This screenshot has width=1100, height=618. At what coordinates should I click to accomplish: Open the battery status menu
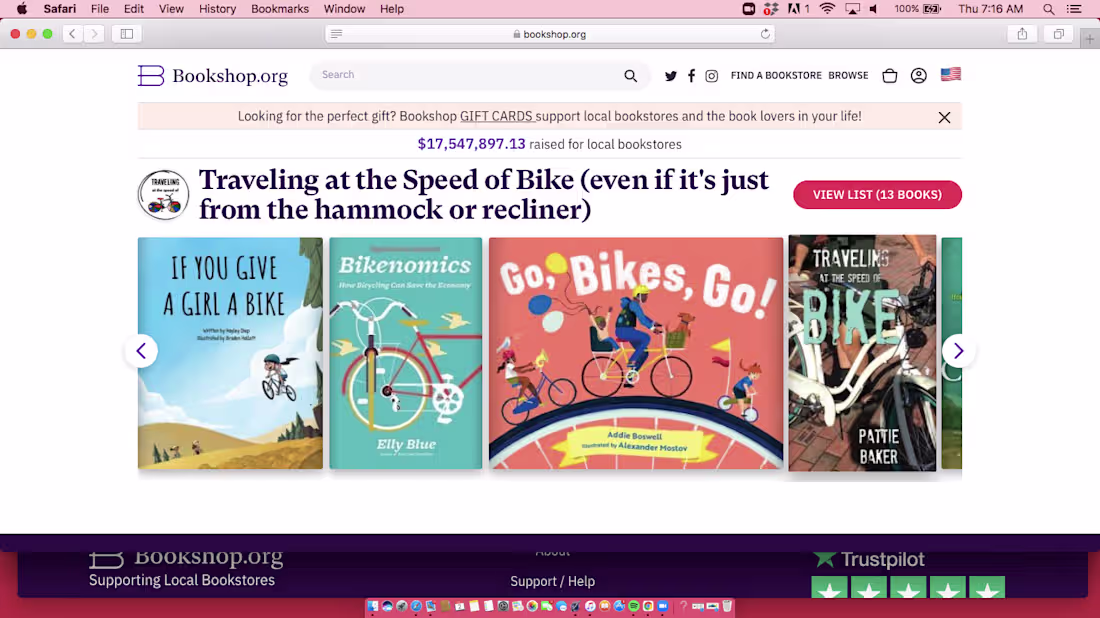click(917, 9)
